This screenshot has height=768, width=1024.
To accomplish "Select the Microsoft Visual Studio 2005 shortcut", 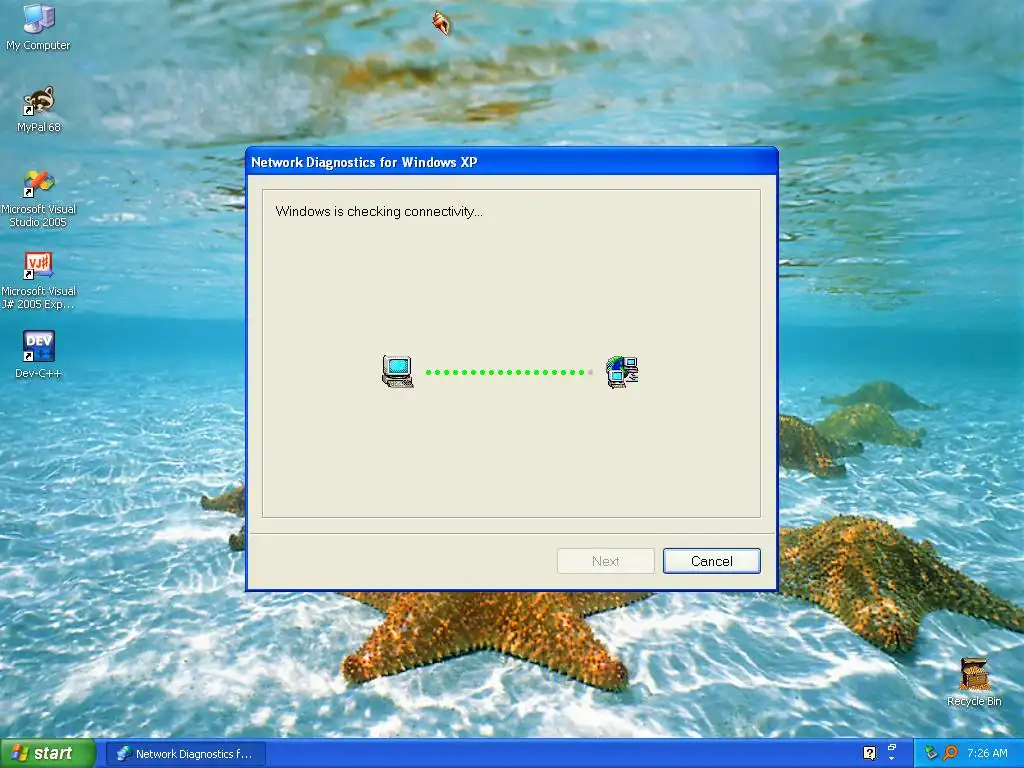I will [39, 199].
